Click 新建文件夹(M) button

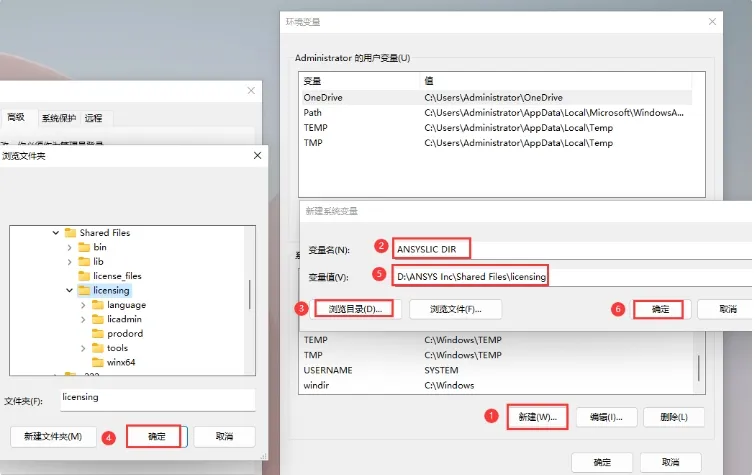(x=53, y=436)
